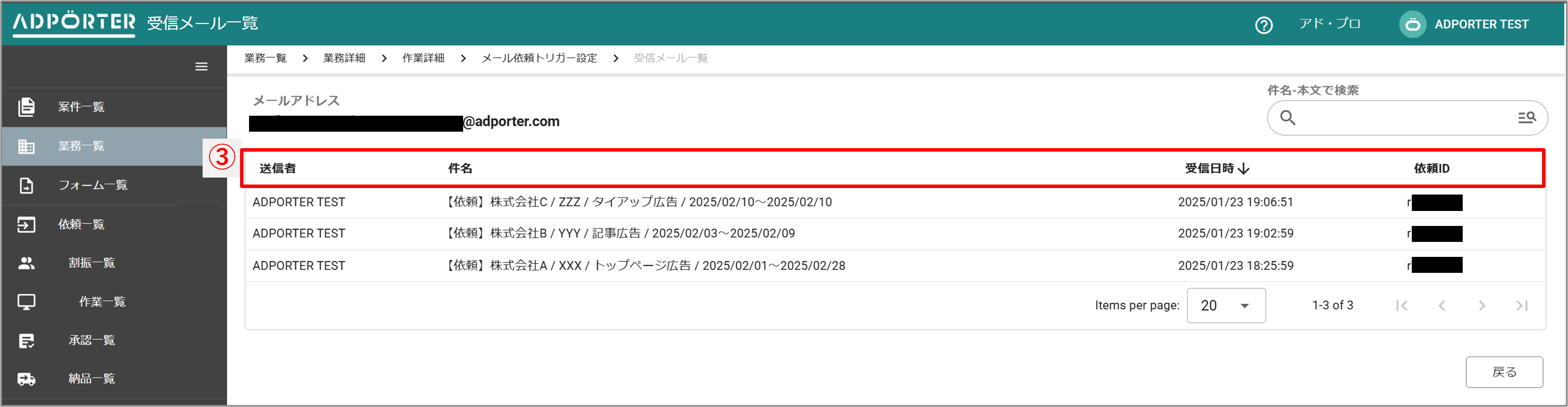
Task: Click the 納品一覧 truck icon
Action: click(x=26, y=379)
